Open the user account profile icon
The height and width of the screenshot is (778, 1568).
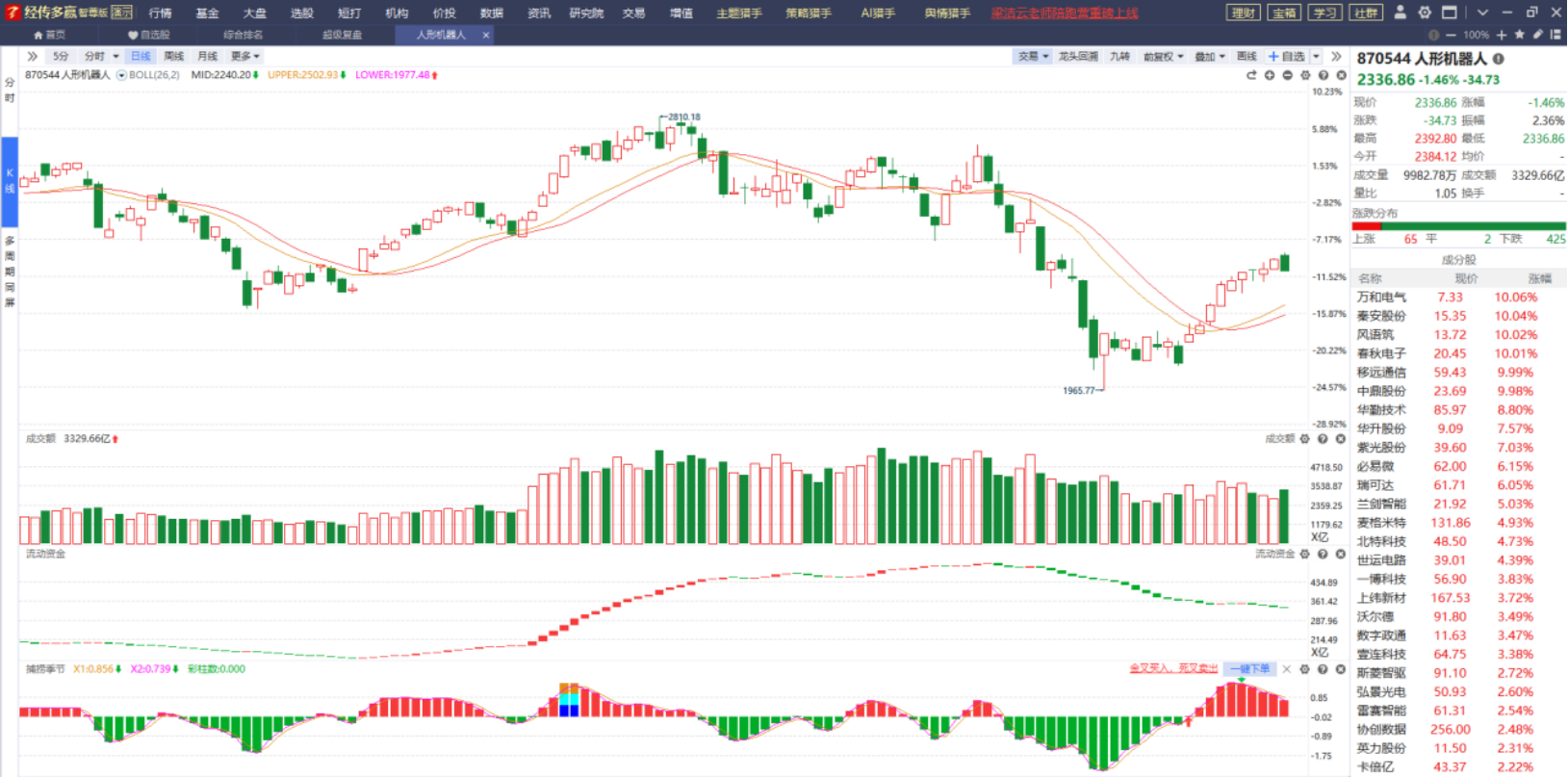1400,13
